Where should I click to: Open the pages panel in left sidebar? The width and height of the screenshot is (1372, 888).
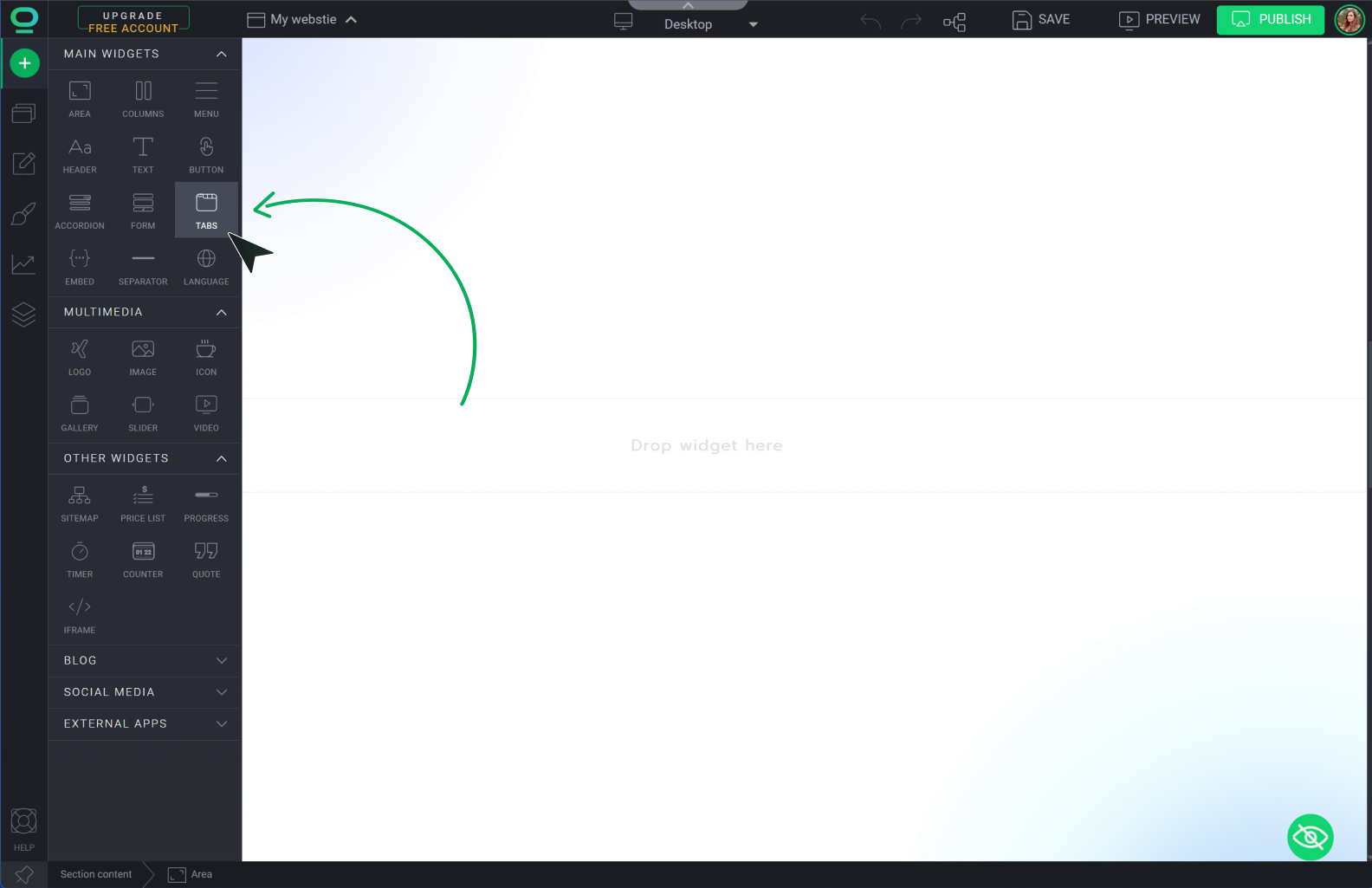tap(24, 113)
